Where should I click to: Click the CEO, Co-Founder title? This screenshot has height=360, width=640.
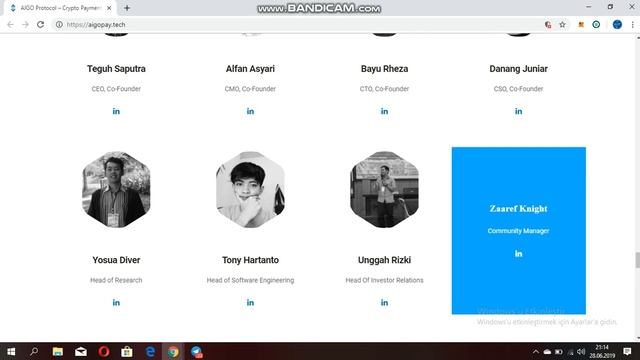pos(116,89)
